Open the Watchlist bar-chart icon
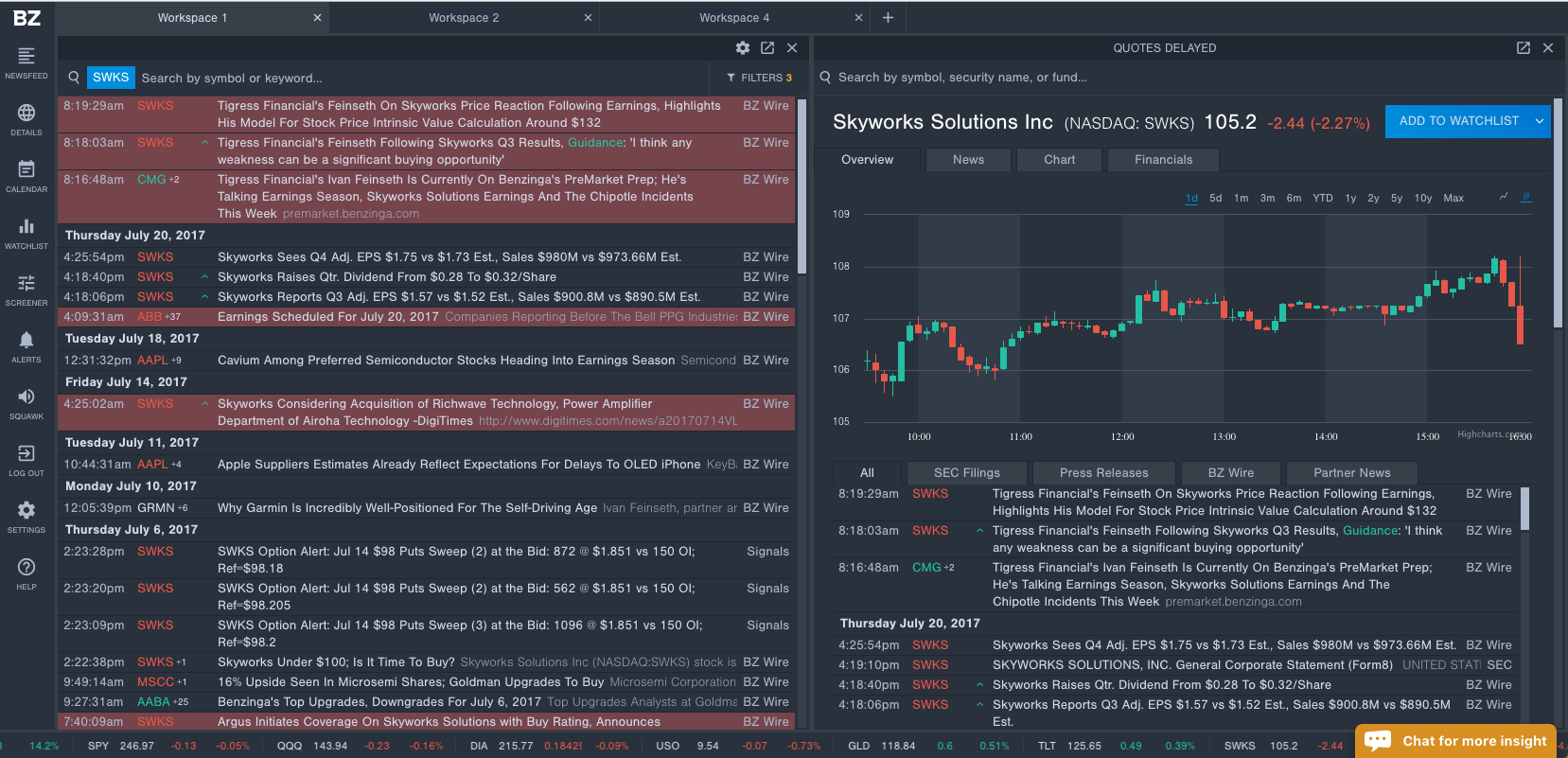1568x758 pixels. coord(26,233)
